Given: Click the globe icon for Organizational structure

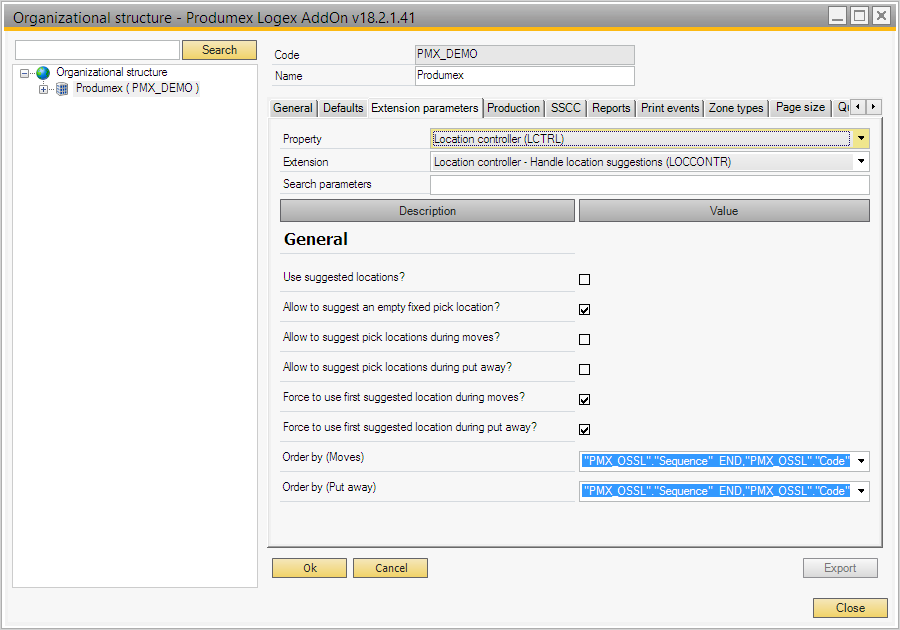Looking at the screenshot, I should click(x=43, y=73).
